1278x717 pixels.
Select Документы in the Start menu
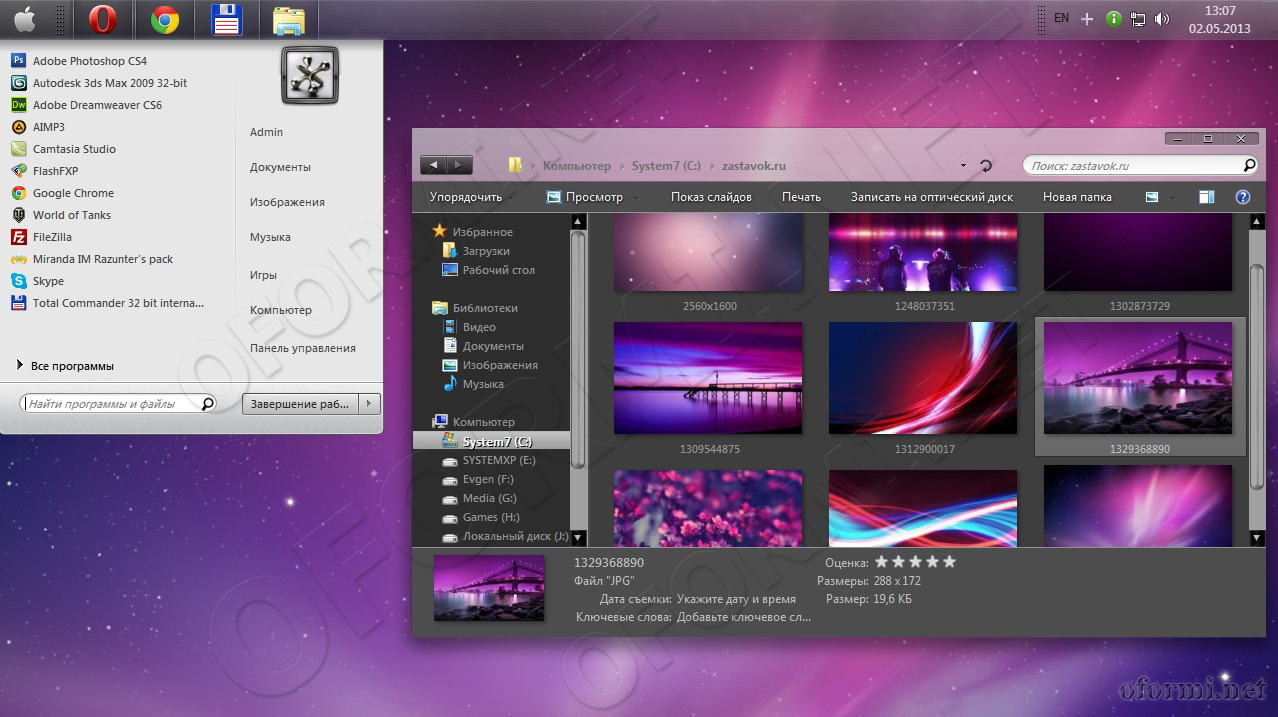pos(280,167)
